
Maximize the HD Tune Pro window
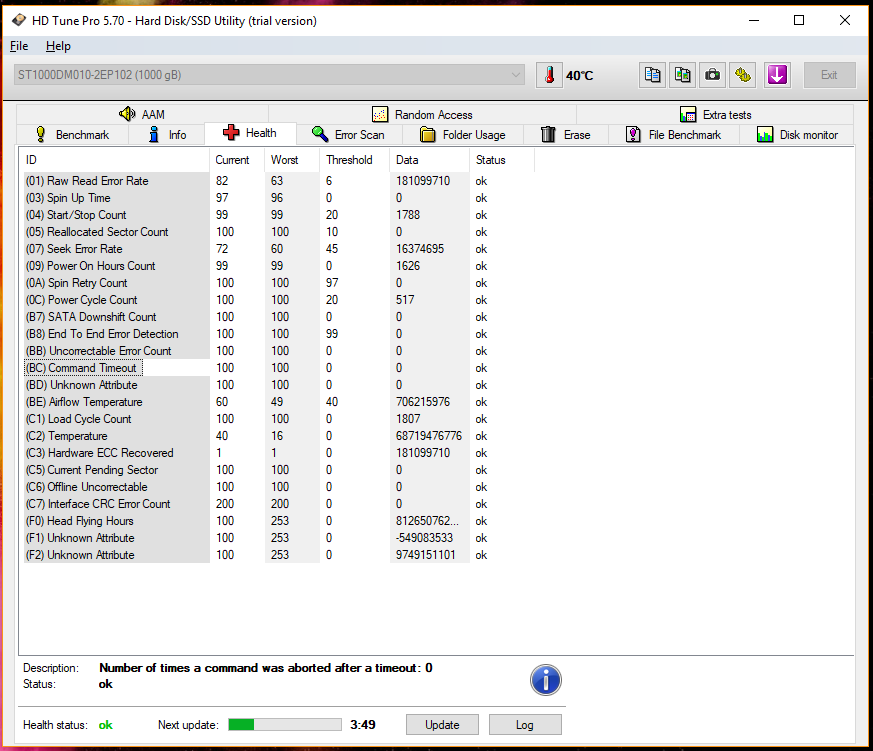799,21
